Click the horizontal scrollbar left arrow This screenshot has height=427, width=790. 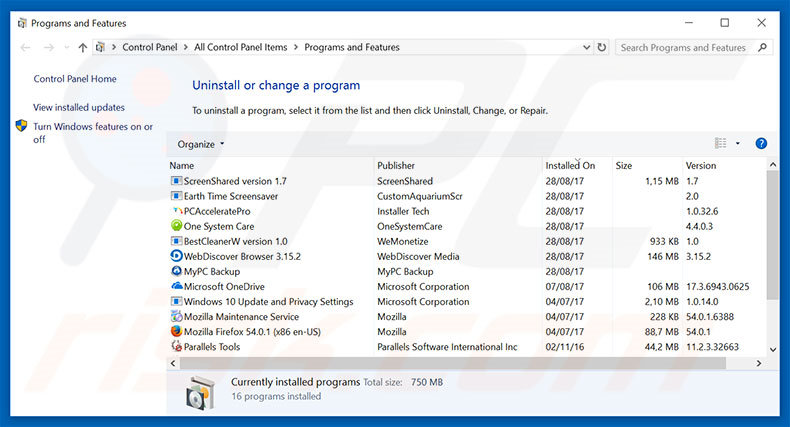tap(173, 363)
